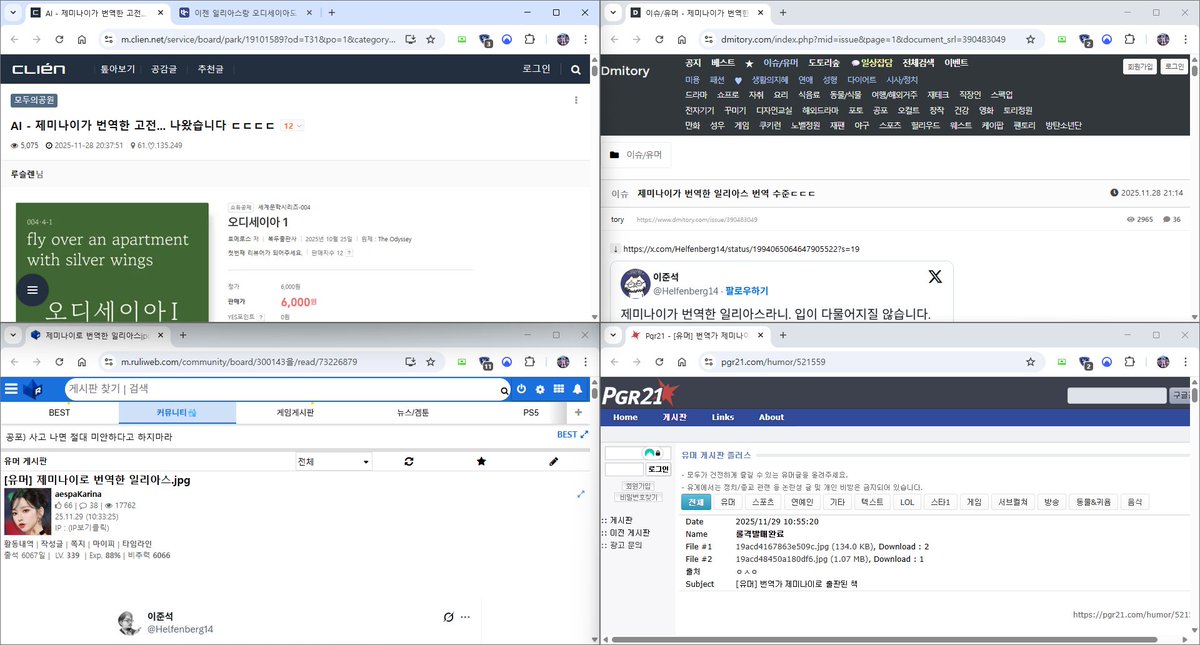Open the three-dot menu on Ruliweb embedded tweet
This screenshot has width=1200, height=645.
click(465, 617)
